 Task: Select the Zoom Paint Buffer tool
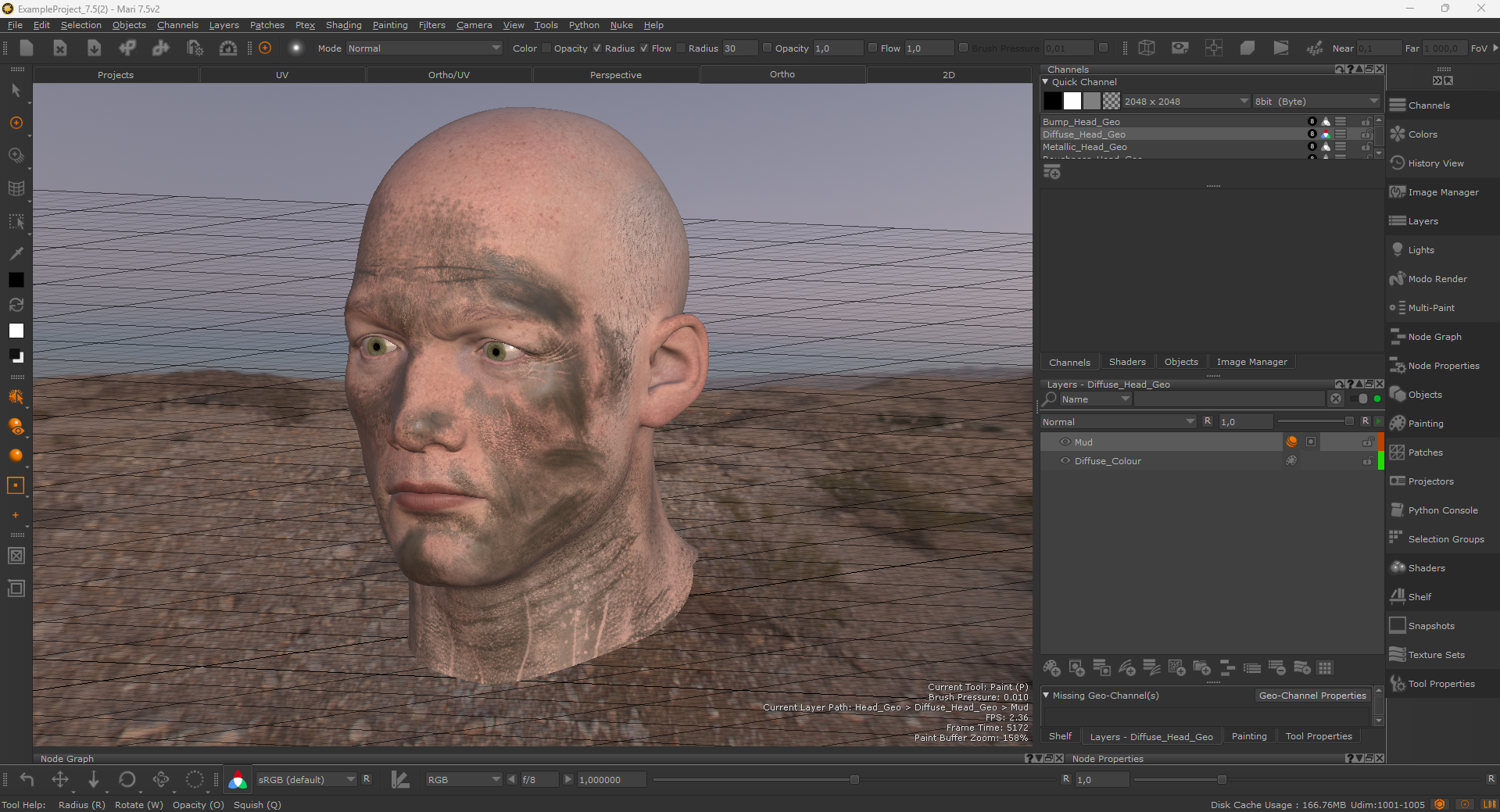pyautogui.click(x=16, y=156)
